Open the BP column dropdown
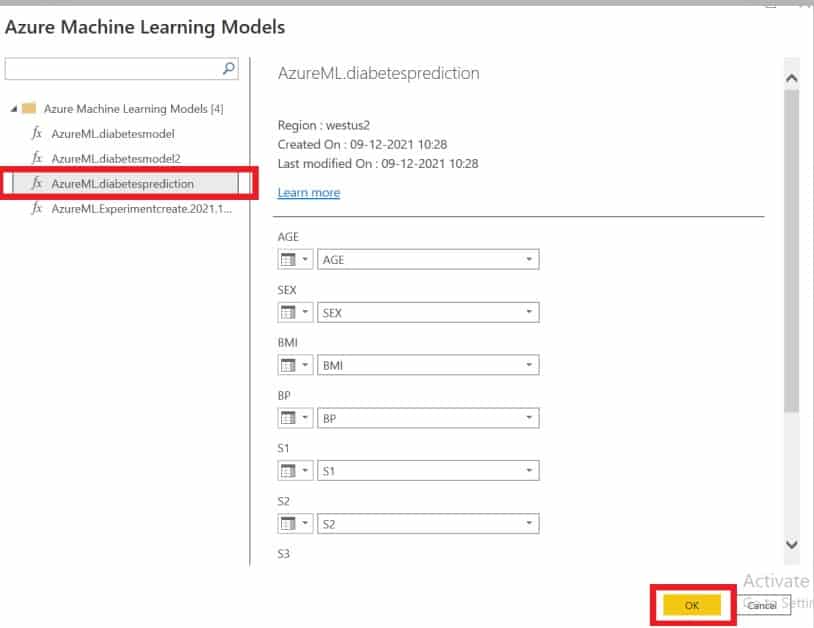This screenshot has width=814, height=628. 428,418
